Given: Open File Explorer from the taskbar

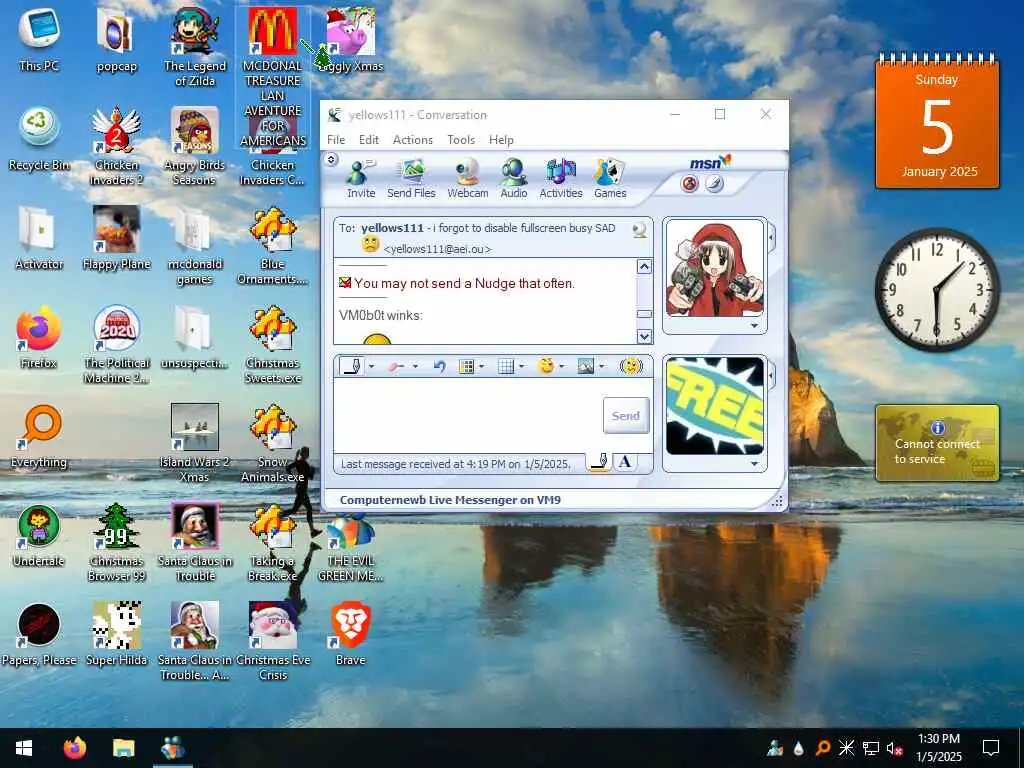Looking at the screenshot, I should click(123, 748).
